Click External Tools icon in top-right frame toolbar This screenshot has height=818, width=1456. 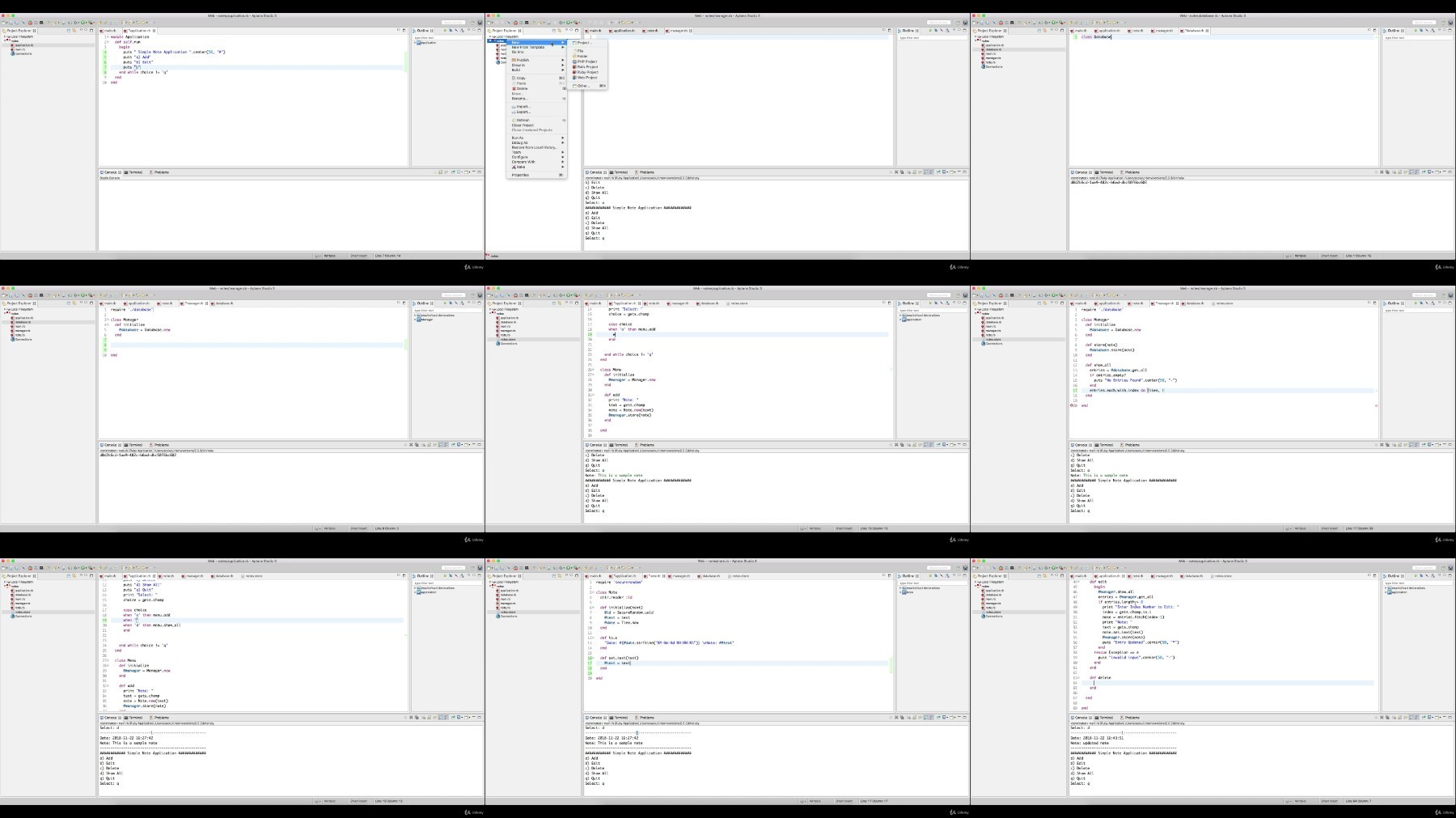pos(1061,23)
